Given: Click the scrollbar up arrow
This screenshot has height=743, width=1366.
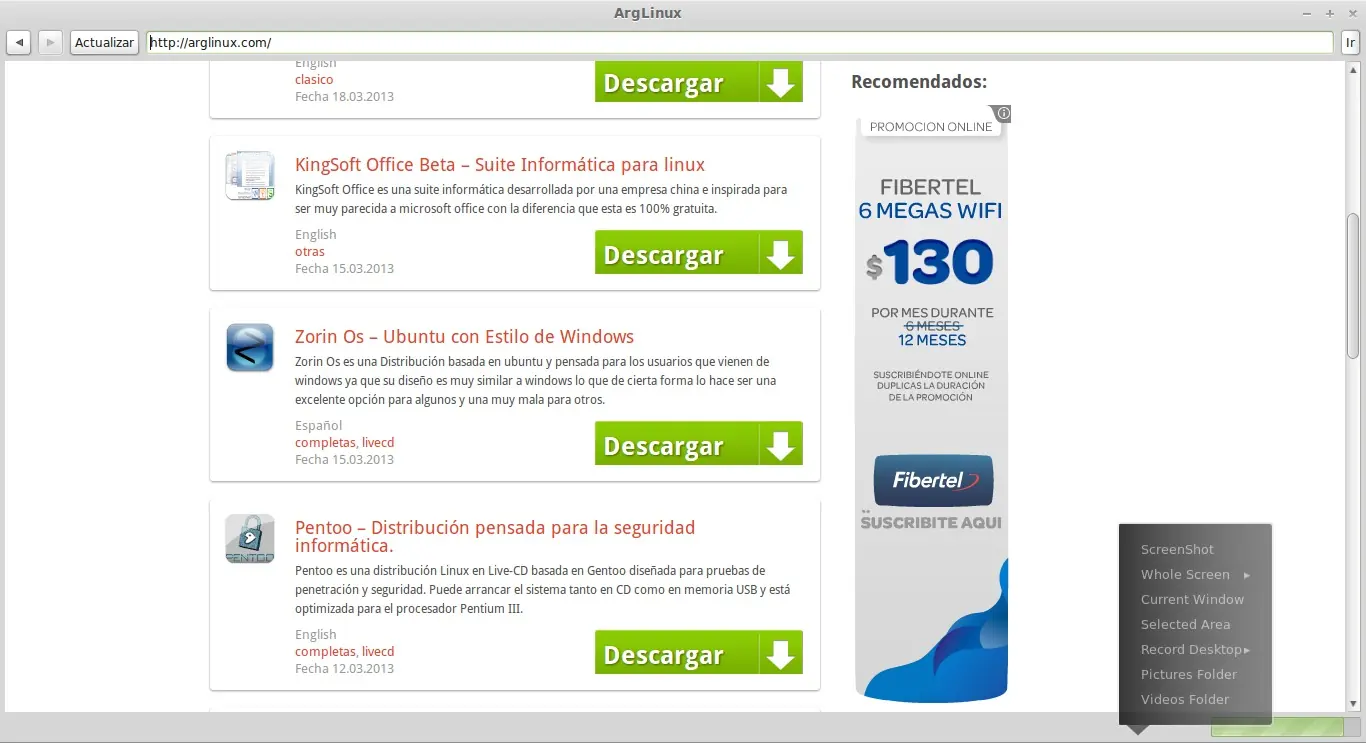Looking at the screenshot, I should [1353, 68].
